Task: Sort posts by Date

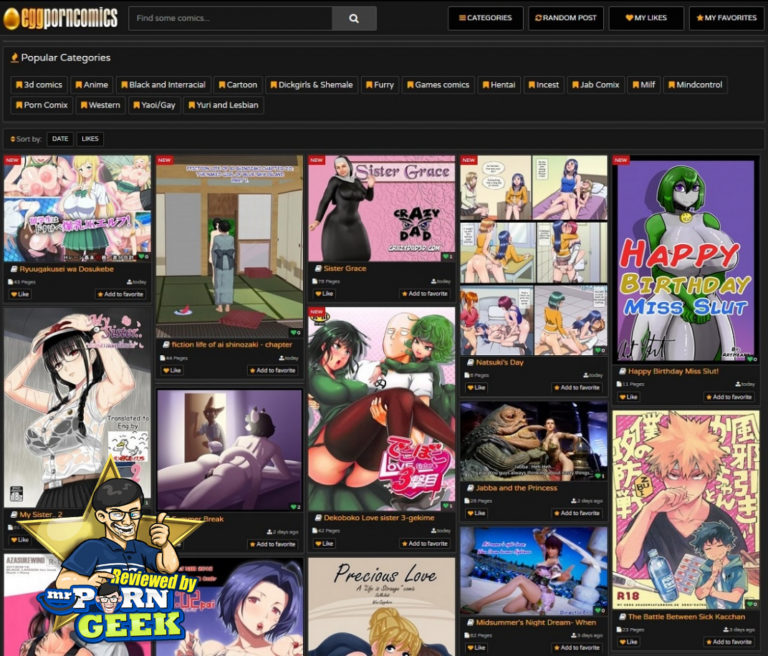Action: tap(60, 139)
